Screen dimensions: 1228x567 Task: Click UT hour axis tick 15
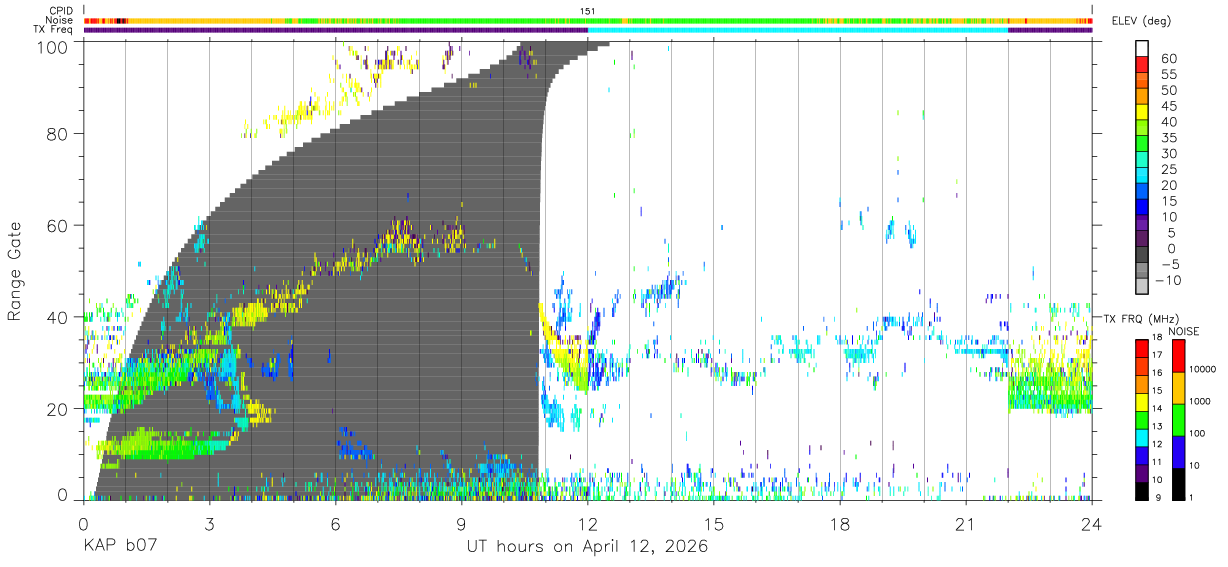coord(714,523)
